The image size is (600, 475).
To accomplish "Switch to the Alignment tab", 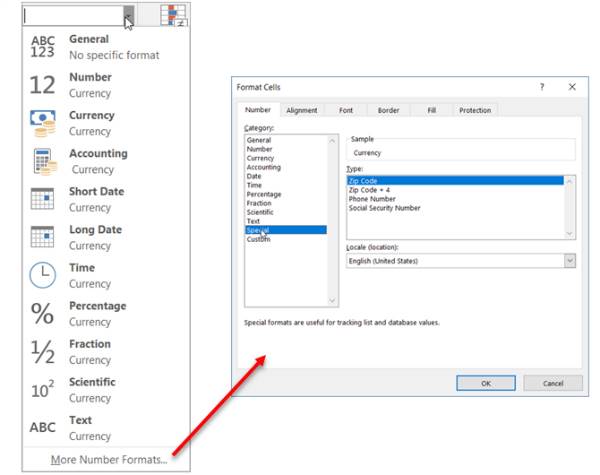I will [302, 110].
